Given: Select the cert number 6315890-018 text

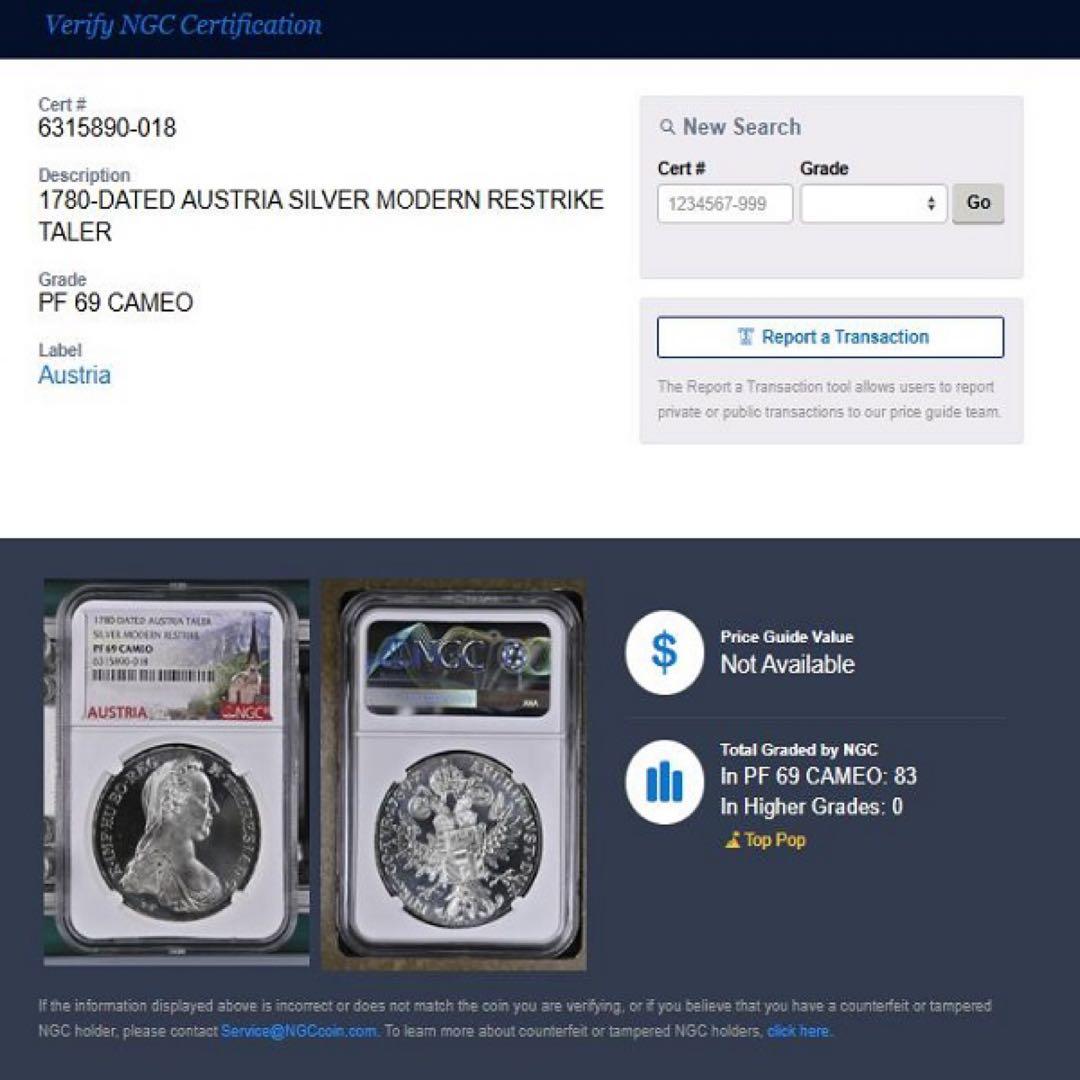Looking at the screenshot, I should tap(107, 128).
